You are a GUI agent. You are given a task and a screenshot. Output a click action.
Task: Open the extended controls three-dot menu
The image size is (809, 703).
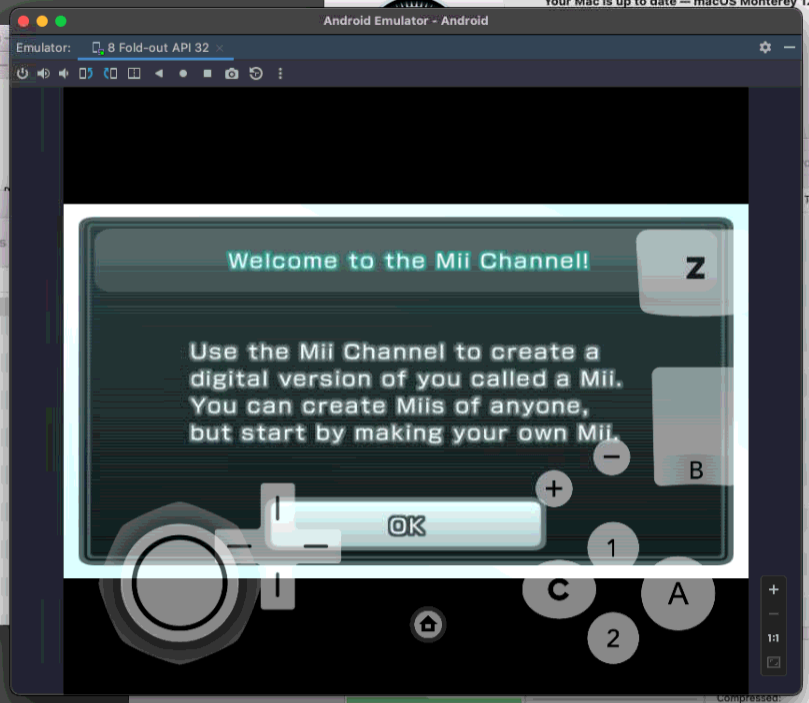(280, 73)
